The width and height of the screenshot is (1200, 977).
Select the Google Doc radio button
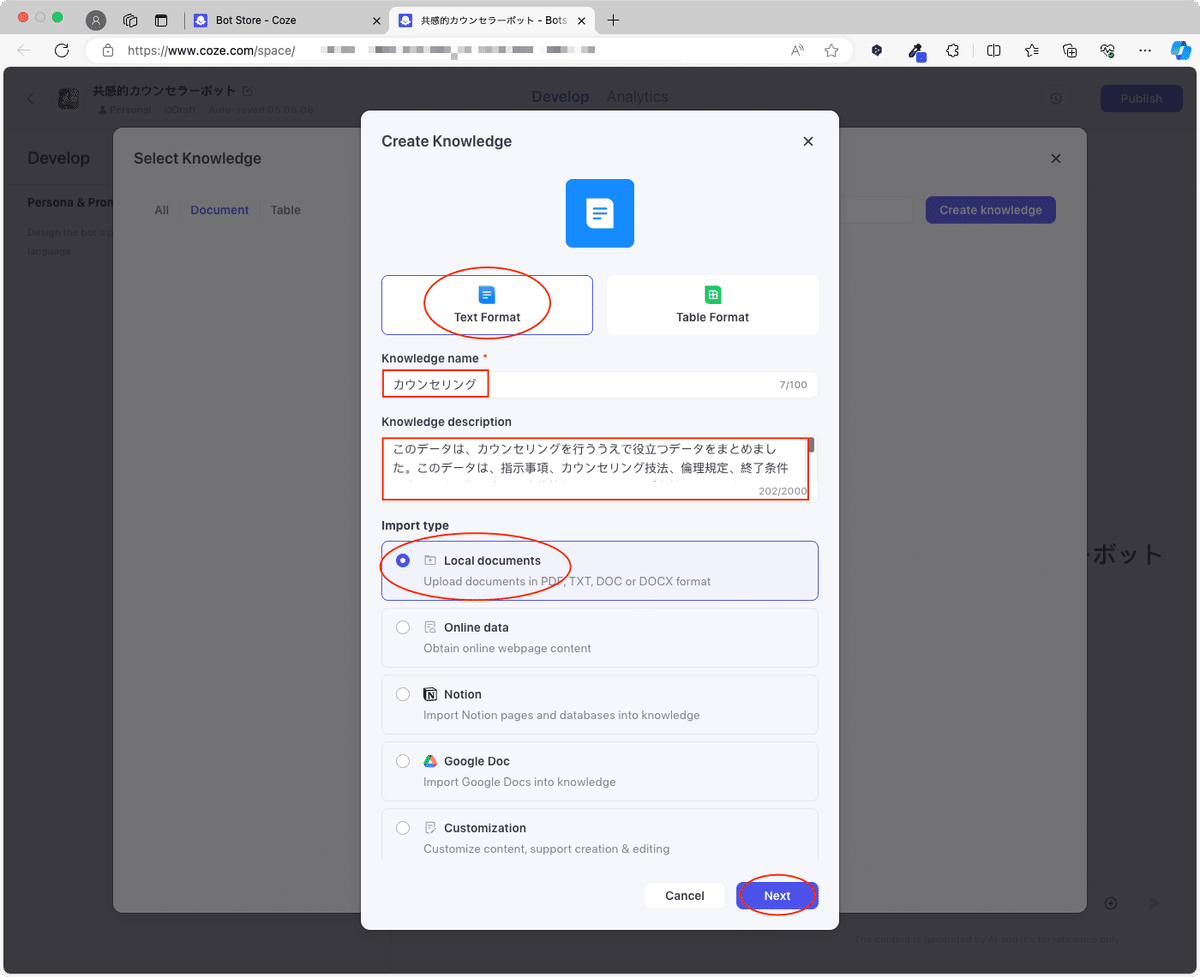(x=403, y=761)
